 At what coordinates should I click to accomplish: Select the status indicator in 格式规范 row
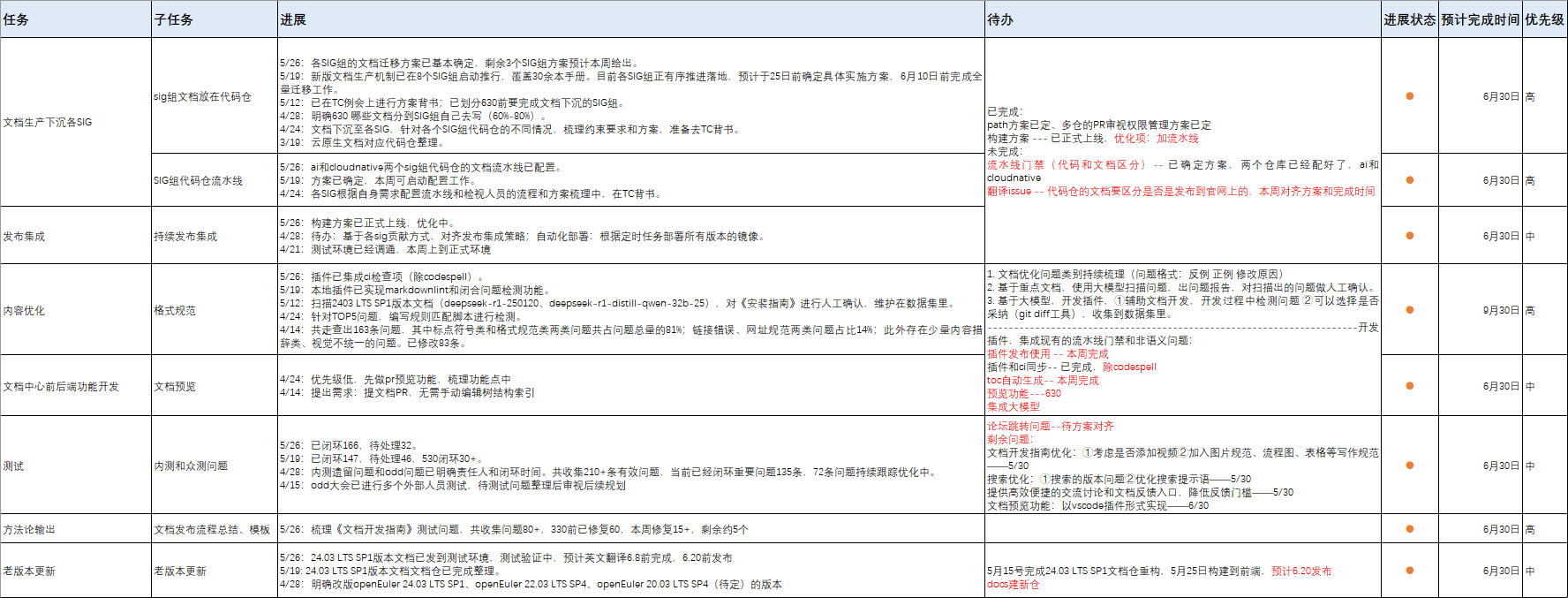click(1409, 310)
